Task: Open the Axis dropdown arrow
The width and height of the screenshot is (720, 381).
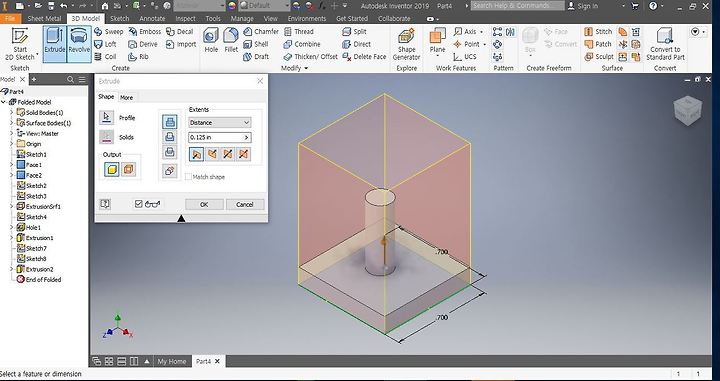Action: coord(481,32)
